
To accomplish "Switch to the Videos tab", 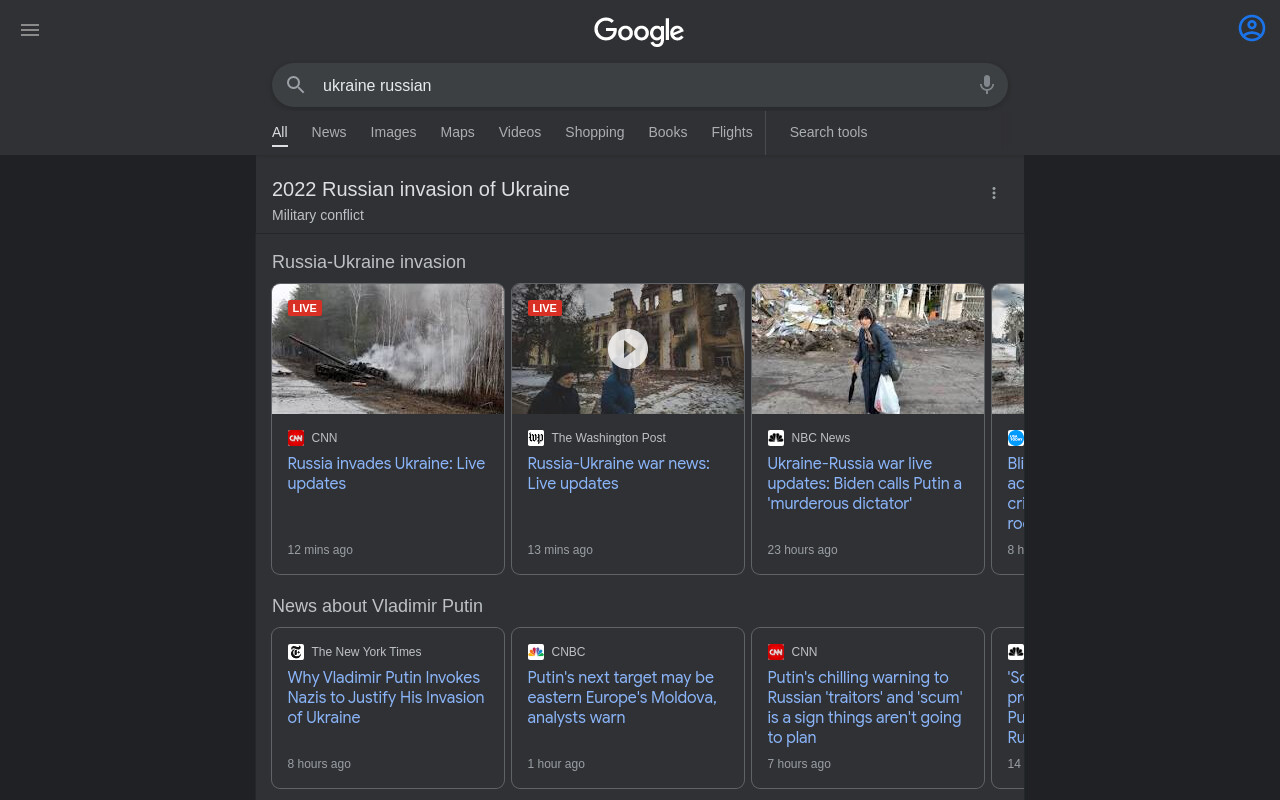I will [x=520, y=132].
